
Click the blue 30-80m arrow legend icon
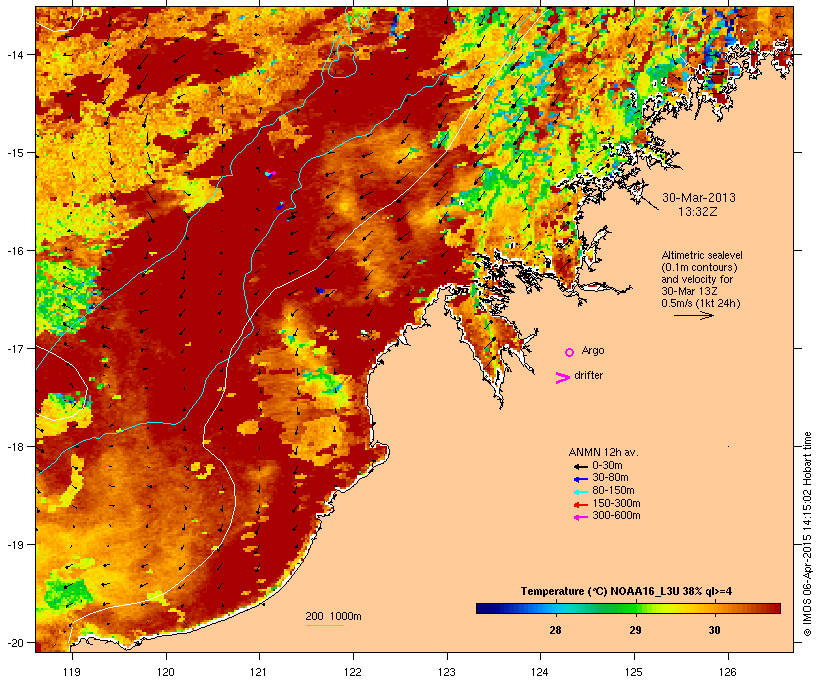point(580,479)
